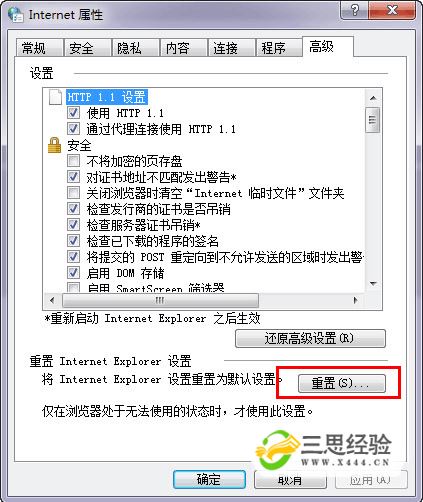
Task: Enable 不将加密的页存盘 checkbox
Action: click(73, 161)
